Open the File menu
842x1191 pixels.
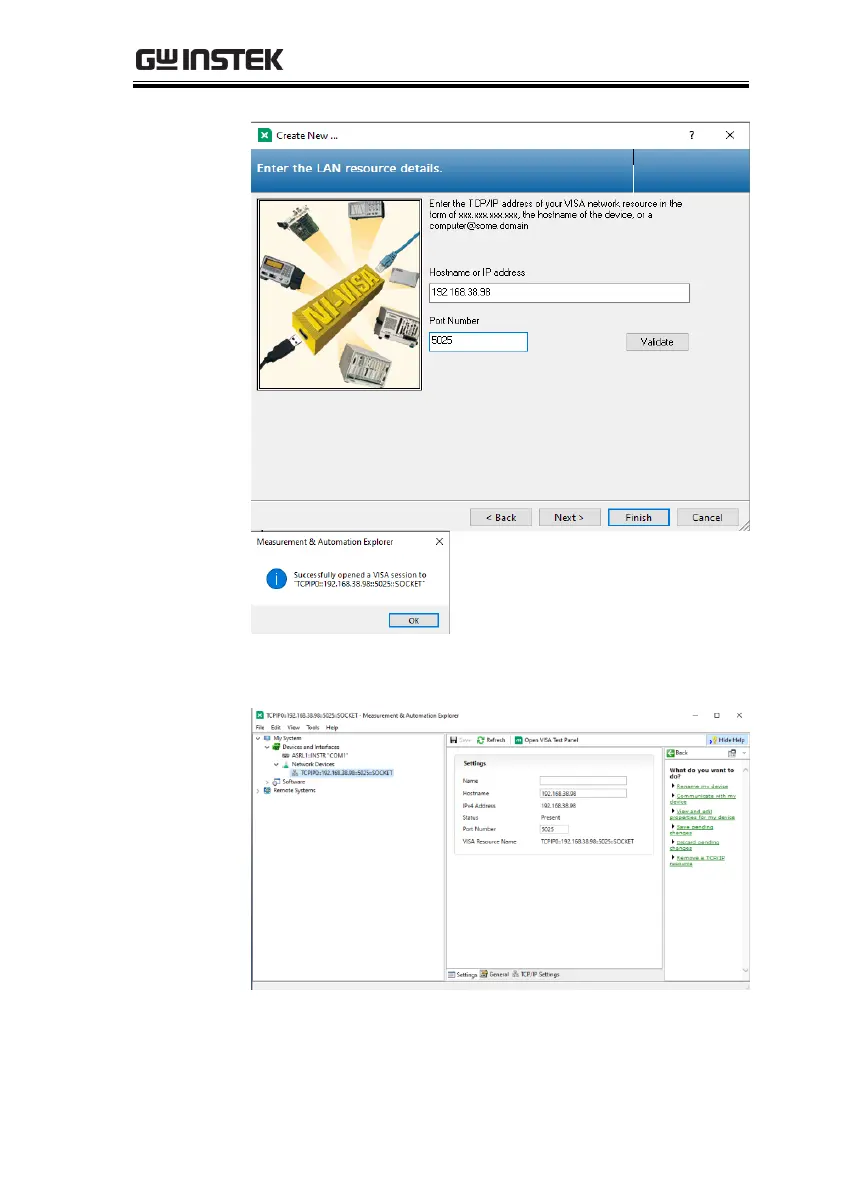coord(260,727)
